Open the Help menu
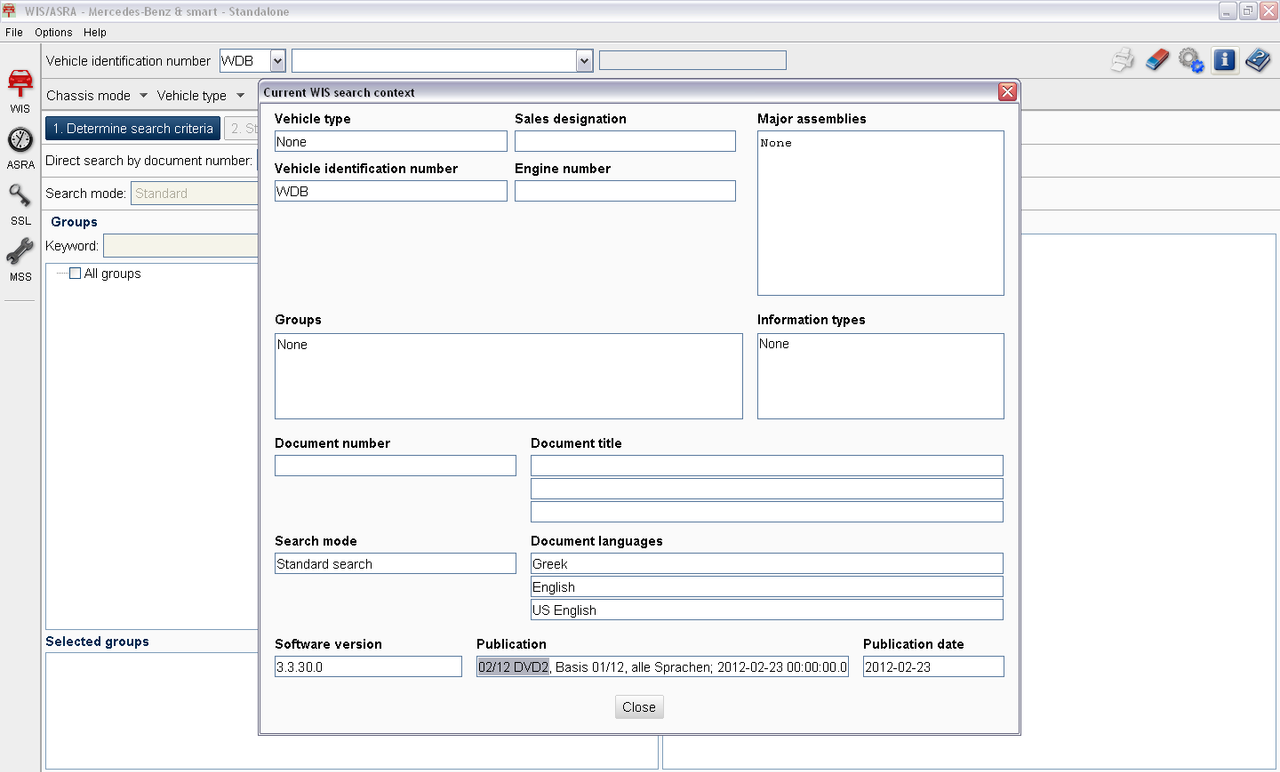This screenshot has width=1280, height=772. pos(95,32)
